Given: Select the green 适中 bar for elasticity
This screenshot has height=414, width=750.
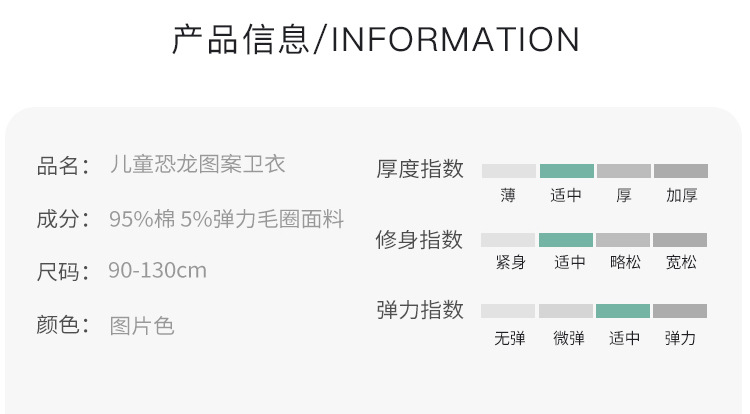Looking at the screenshot, I should (x=623, y=311).
